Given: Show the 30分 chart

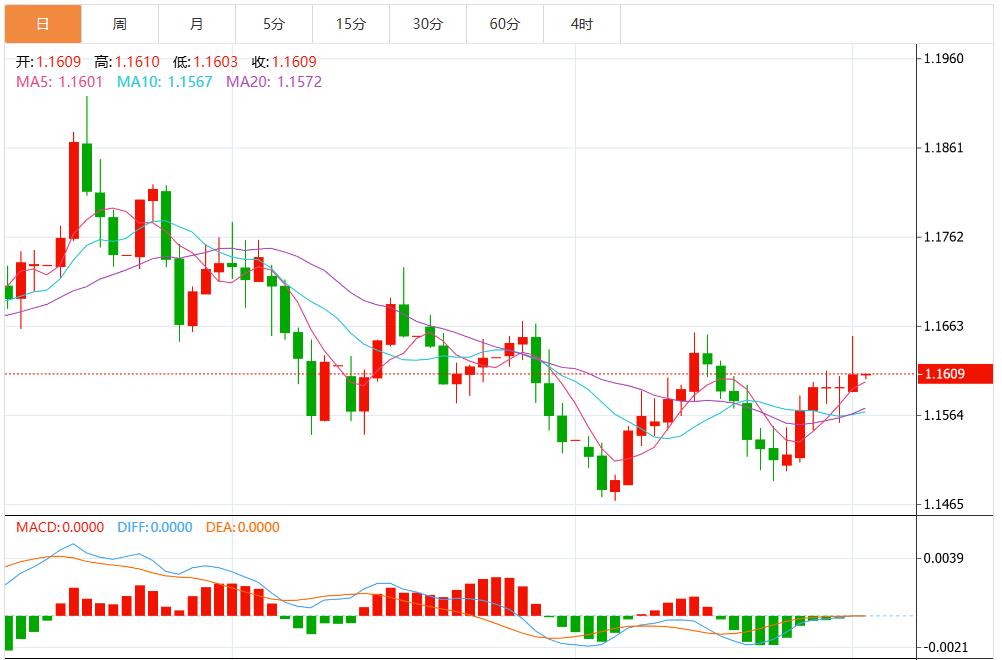Looking at the screenshot, I should [427, 24].
